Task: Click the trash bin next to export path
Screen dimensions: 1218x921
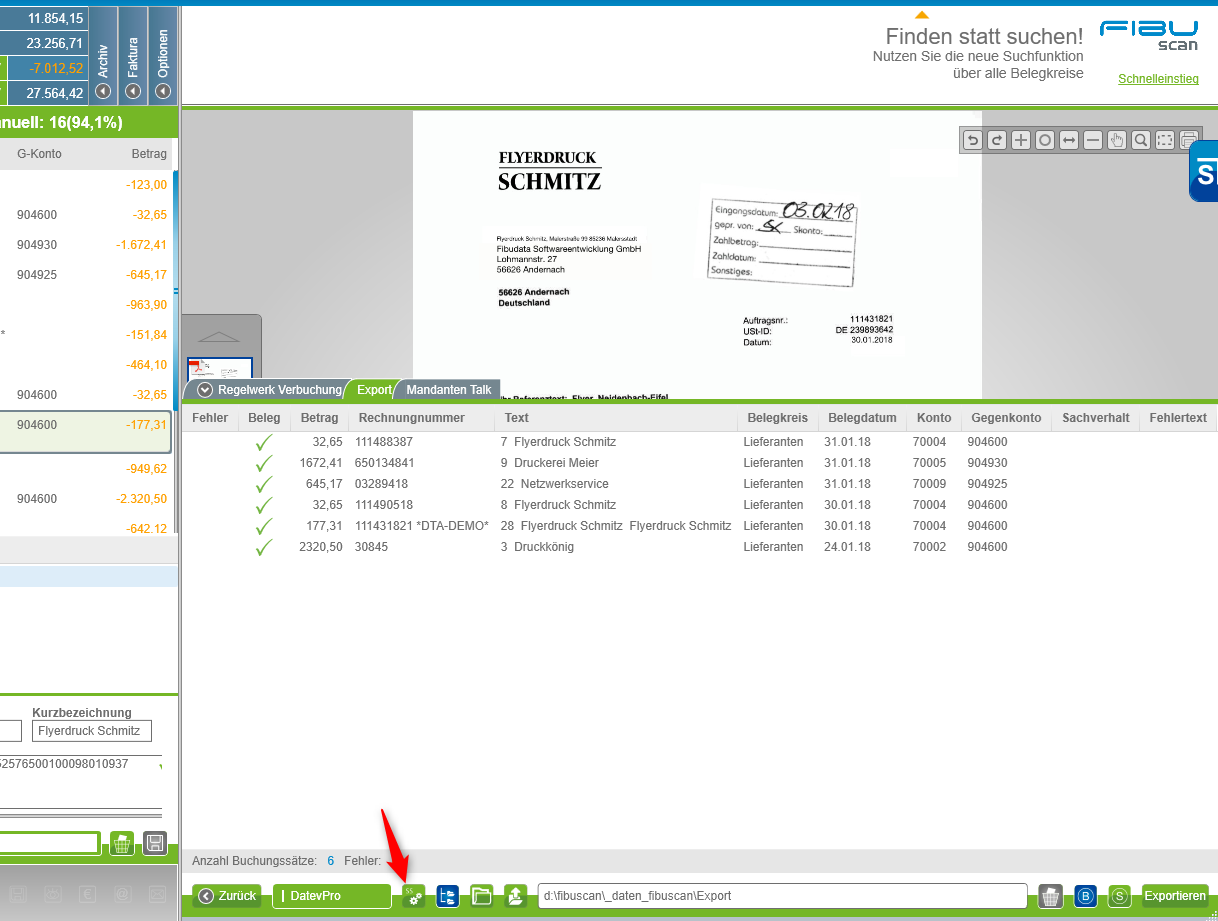Action: coord(1050,896)
